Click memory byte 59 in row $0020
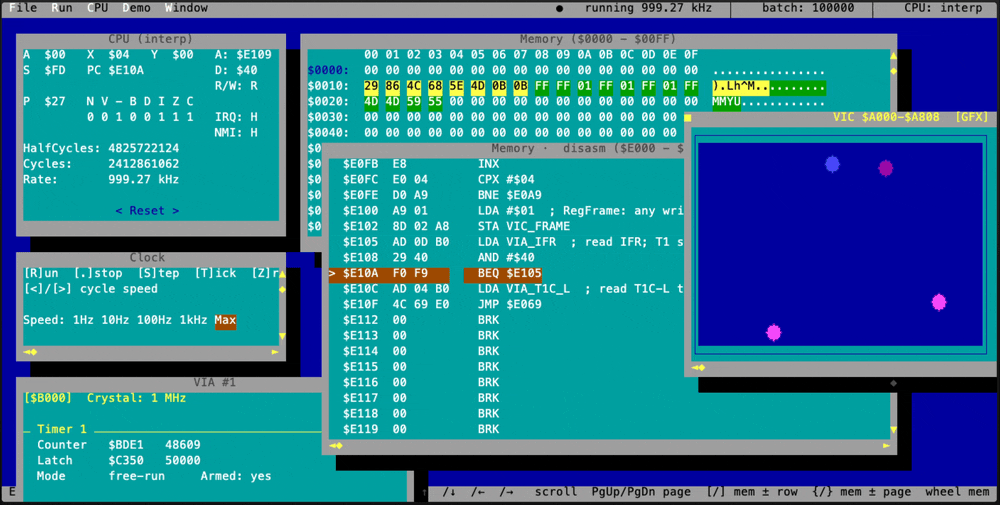Screen dimensions: 1000x505 pyautogui.click(x=414, y=101)
